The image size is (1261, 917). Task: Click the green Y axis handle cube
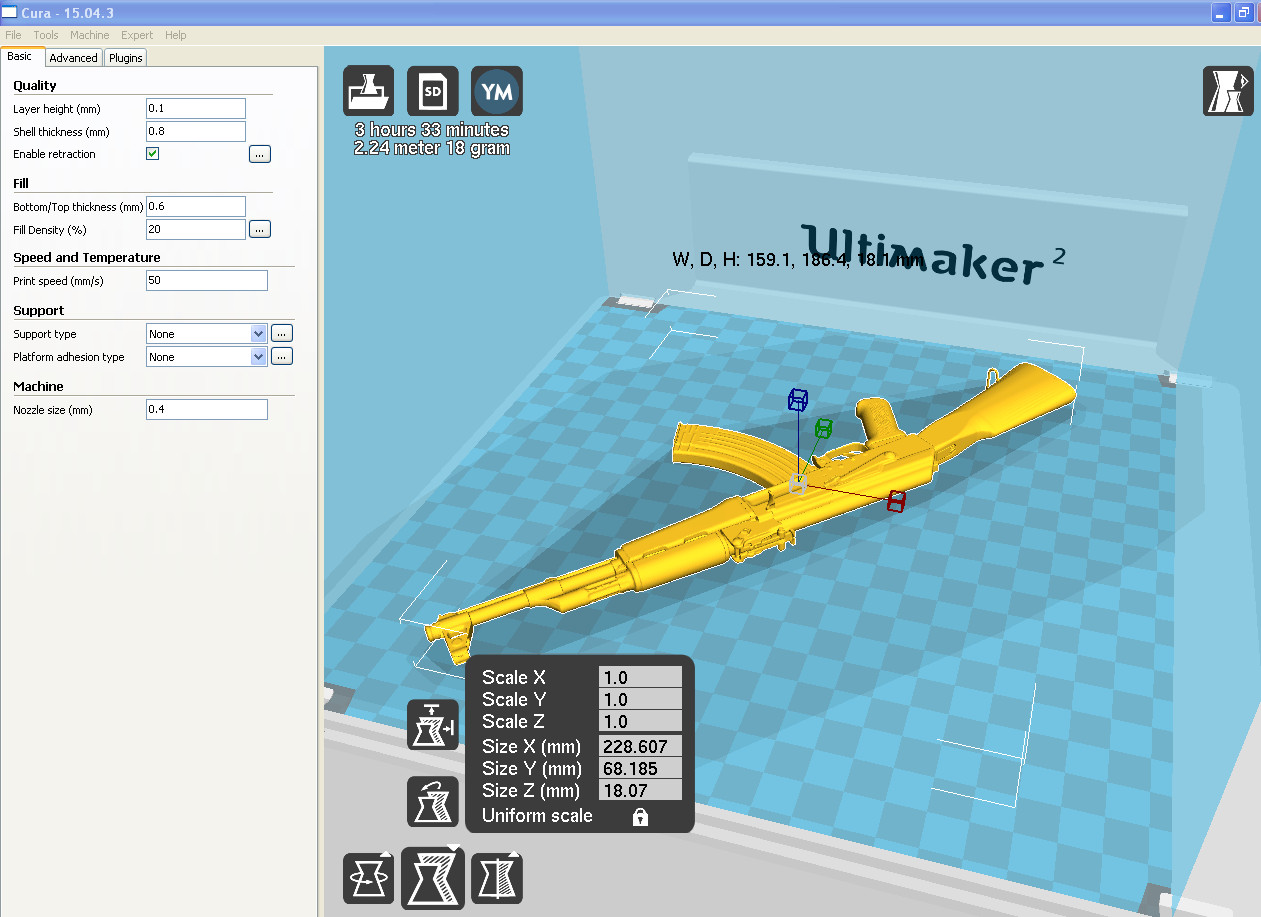pyautogui.click(x=823, y=429)
